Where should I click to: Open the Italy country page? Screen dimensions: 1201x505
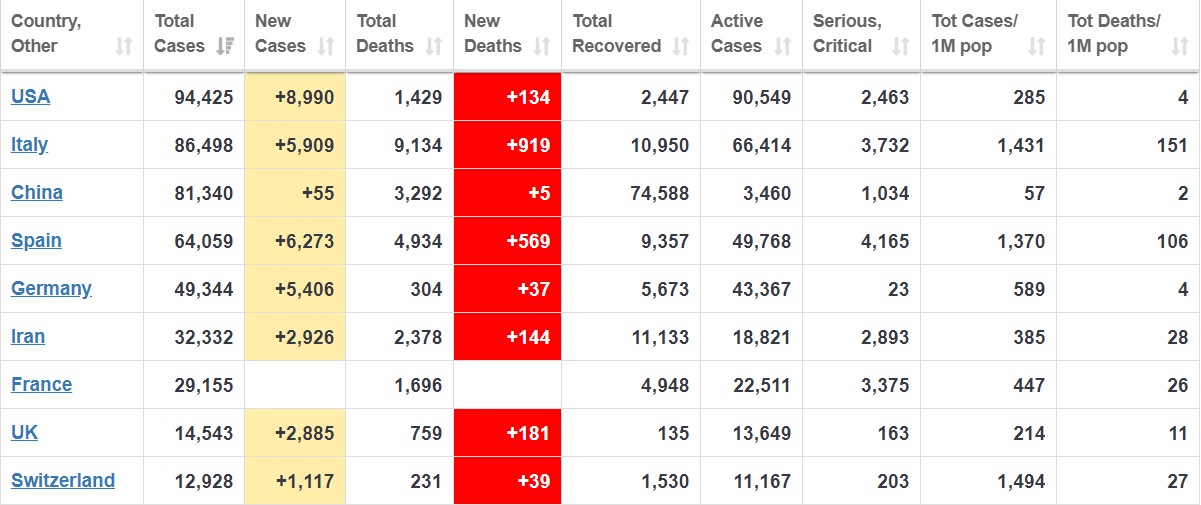point(29,145)
